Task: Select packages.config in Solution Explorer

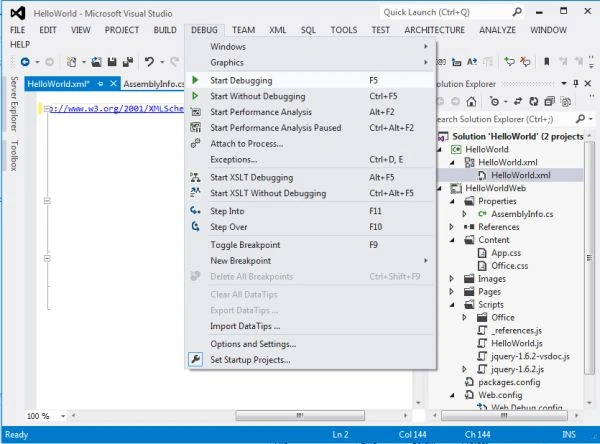Action: click(x=509, y=382)
